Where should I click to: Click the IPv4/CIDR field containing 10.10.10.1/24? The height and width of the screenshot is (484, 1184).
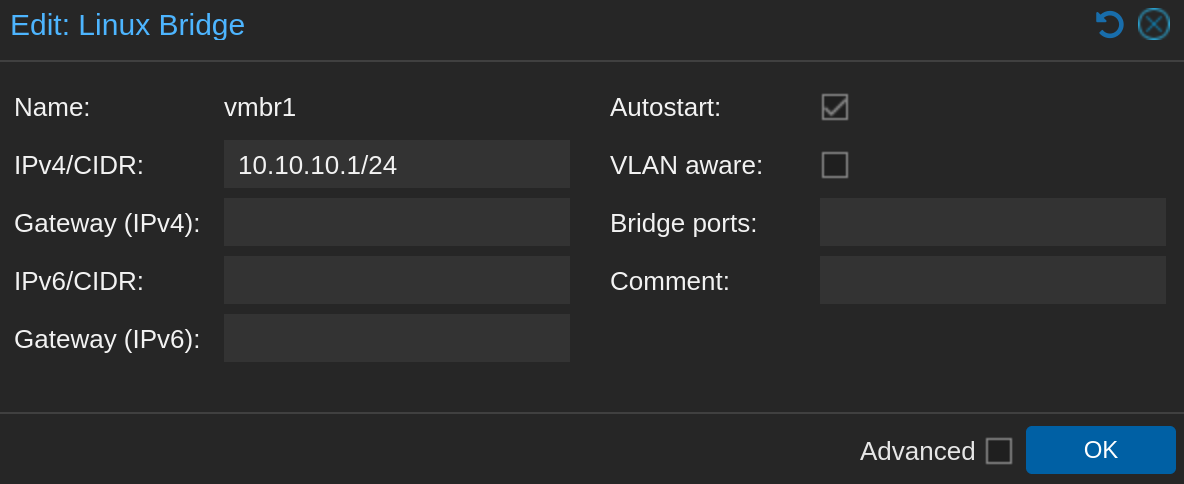click(396, 164)
